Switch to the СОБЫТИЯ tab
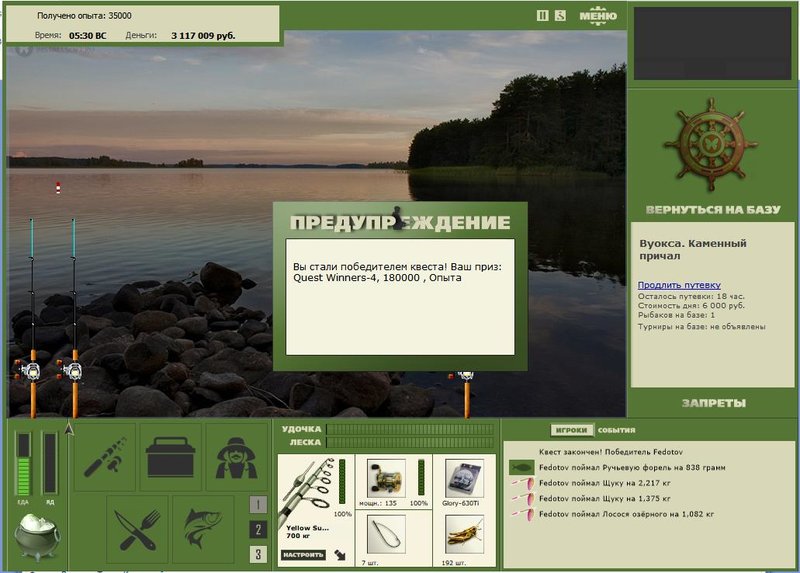This screenshot has width=800, height=573. coord(616,430)
